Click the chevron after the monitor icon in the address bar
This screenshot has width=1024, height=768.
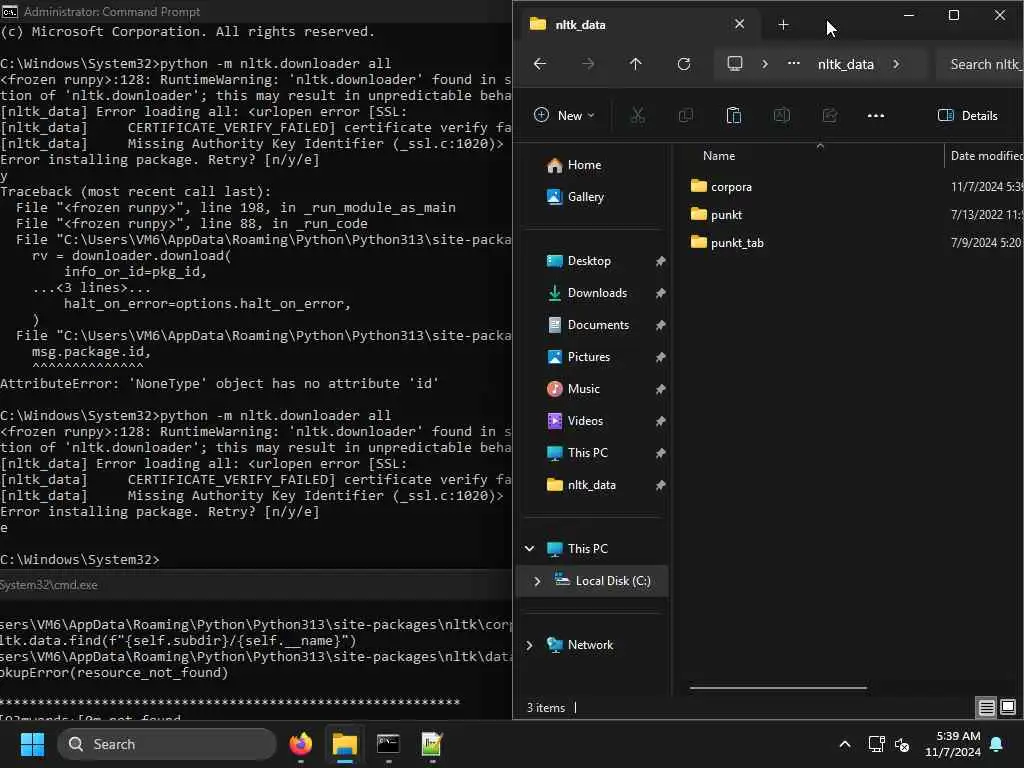pyautogui.click(x=765, y=64)
